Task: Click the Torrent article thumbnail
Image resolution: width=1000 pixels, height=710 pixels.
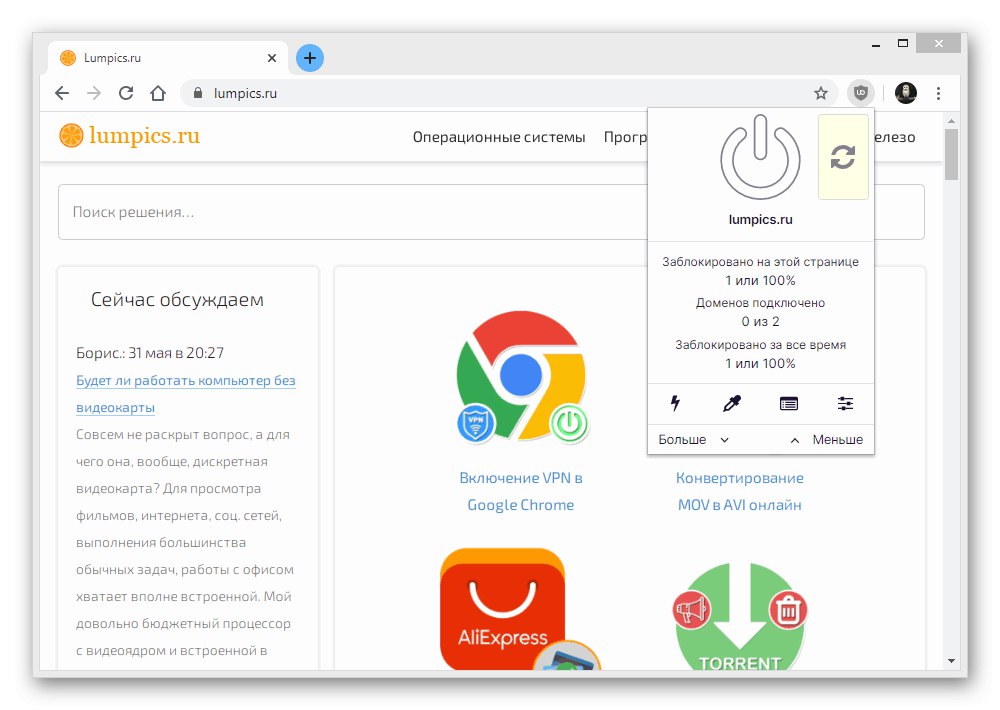Action: coord(740,616)
